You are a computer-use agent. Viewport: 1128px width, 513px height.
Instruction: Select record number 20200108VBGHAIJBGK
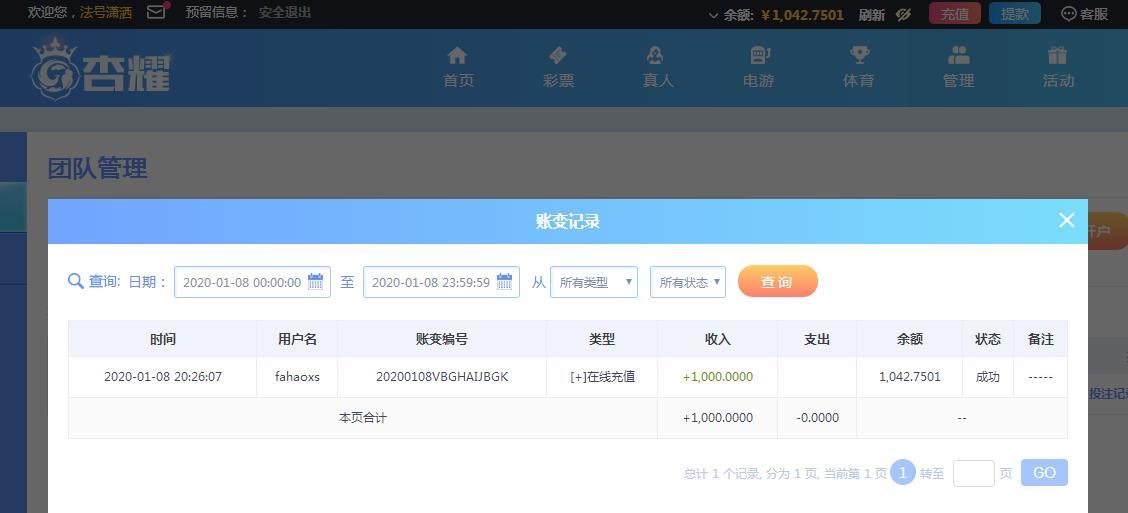(442, 376)
